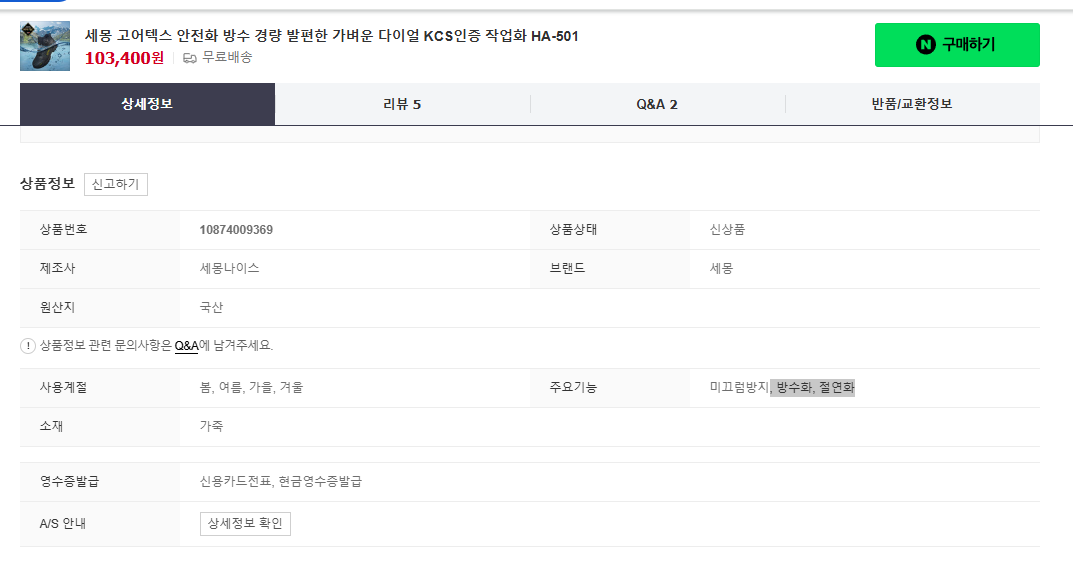Click the exclamation notice icon
The width and height of the screenshot is (1073, 571).
(x=27, y=346)
